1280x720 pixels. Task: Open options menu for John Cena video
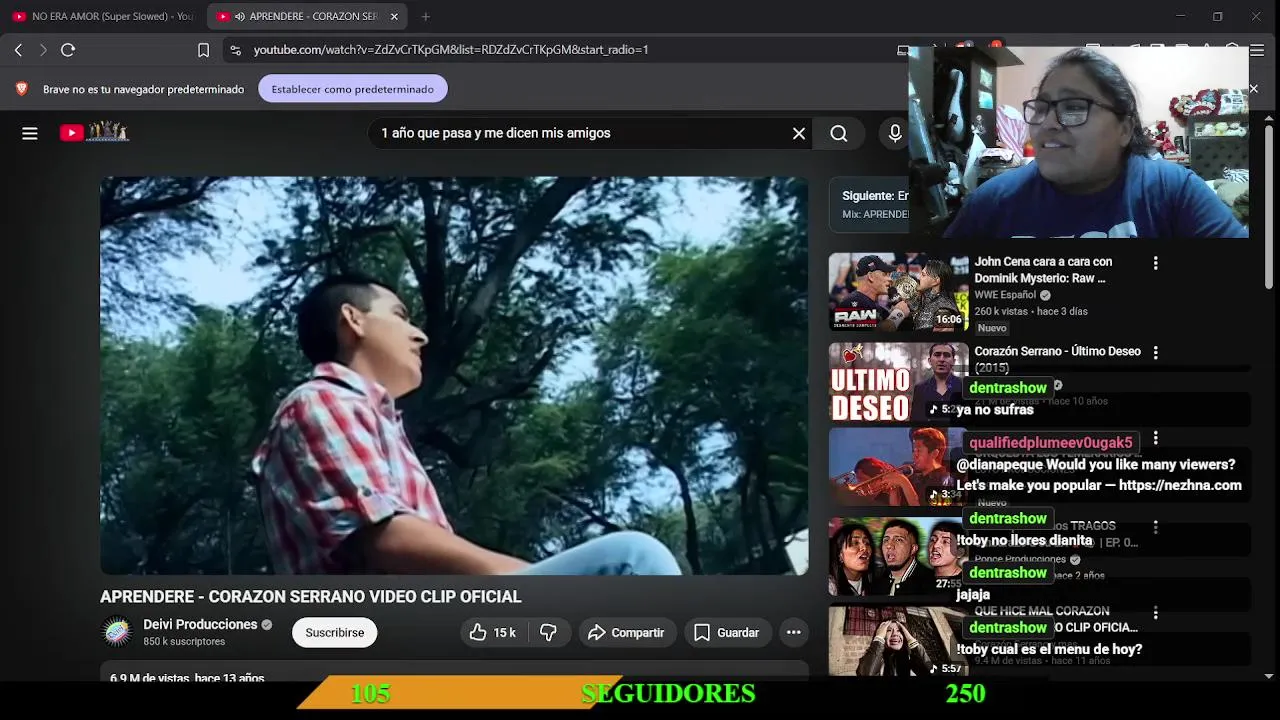tap(1155, 263)
